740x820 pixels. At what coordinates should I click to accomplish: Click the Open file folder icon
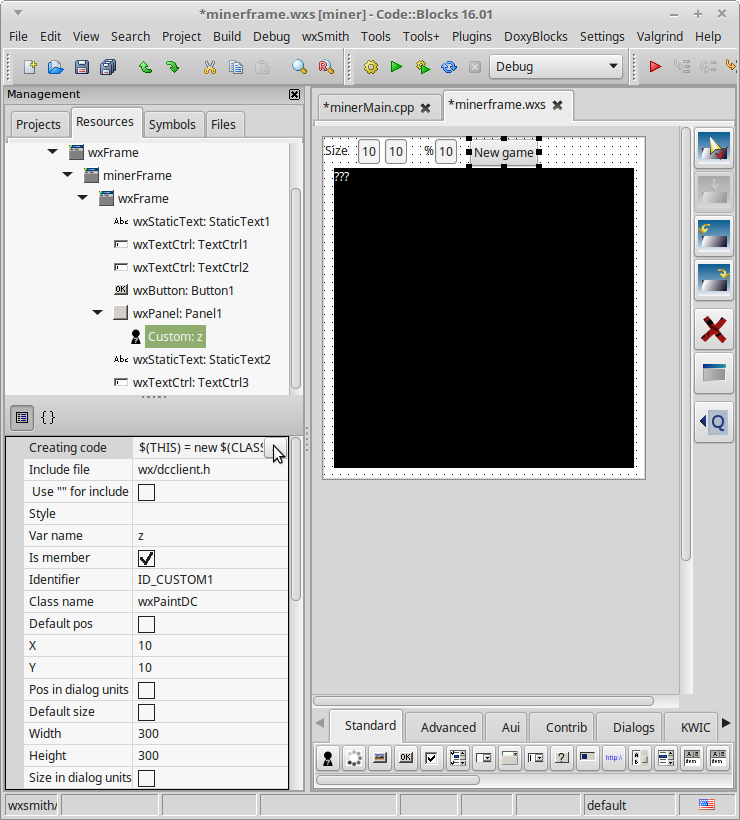(55, 67)
